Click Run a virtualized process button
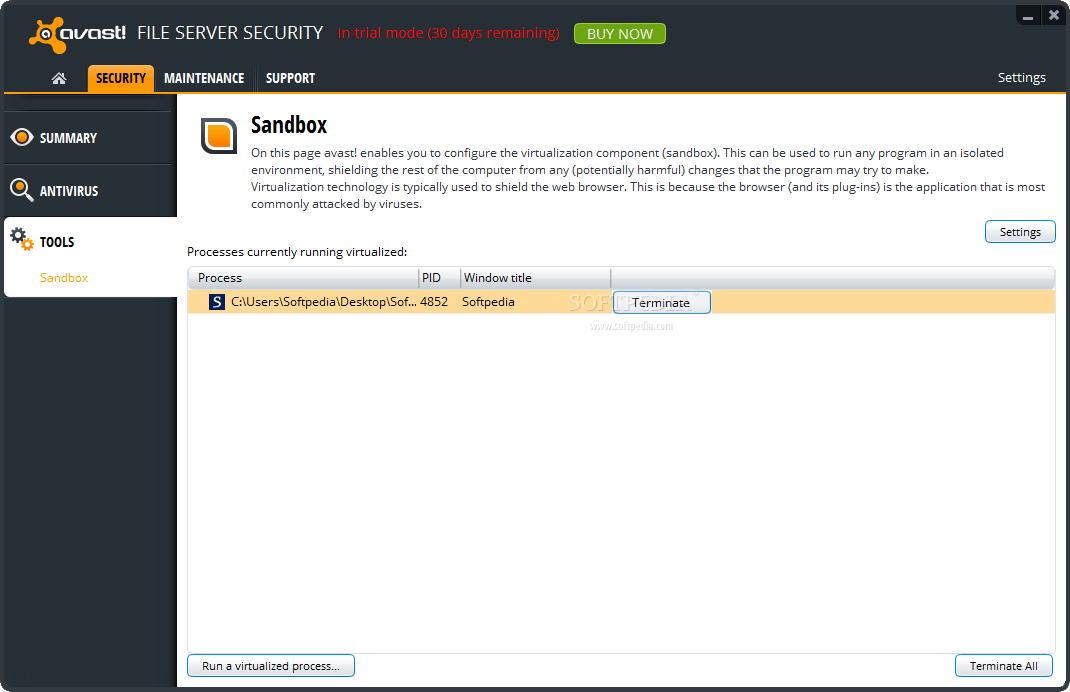 click(271, 666)
